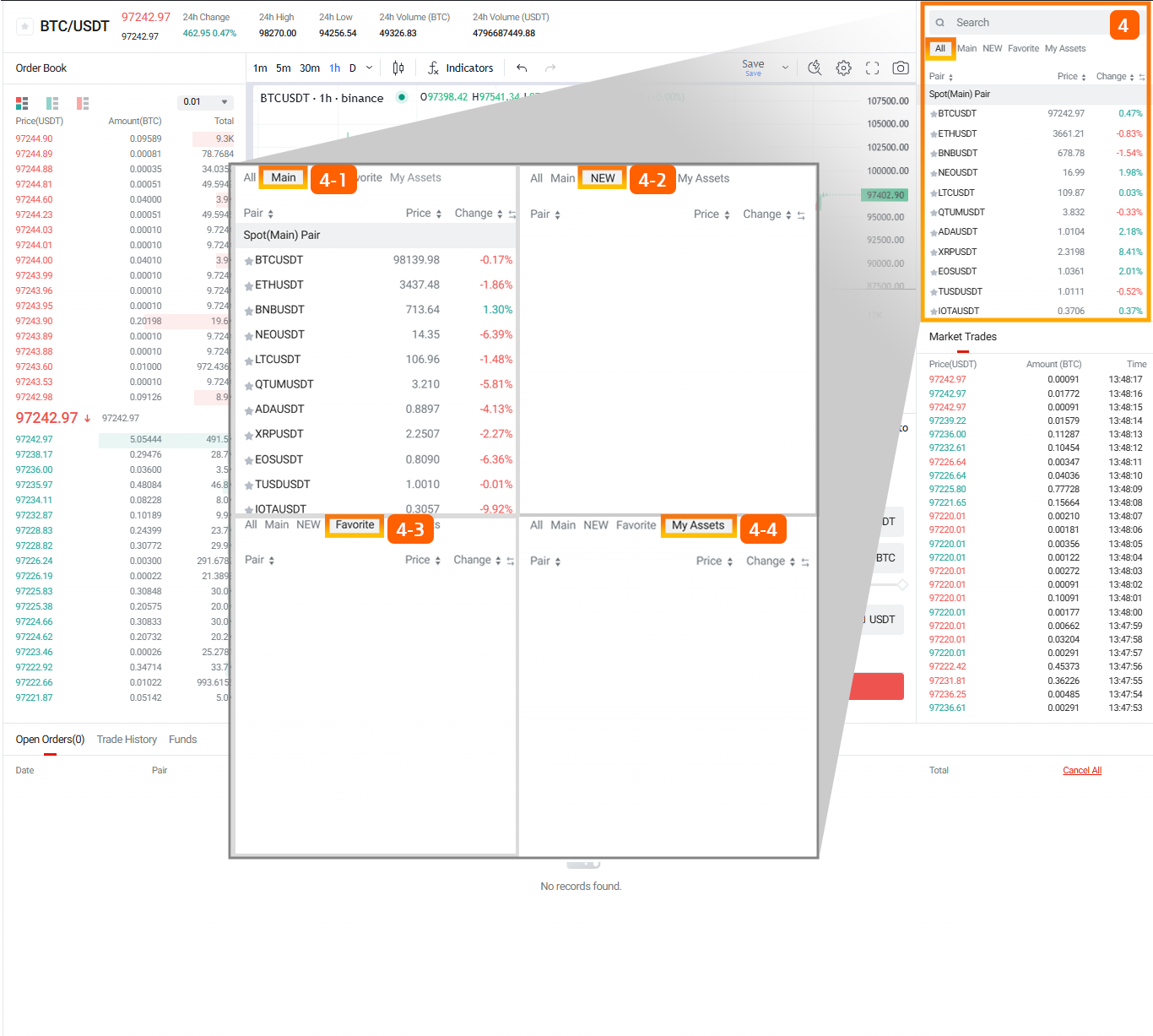1153x1036 pixels.
Task: Redo the last chart action
Action: pyautogui.click(x=550, y=68)
